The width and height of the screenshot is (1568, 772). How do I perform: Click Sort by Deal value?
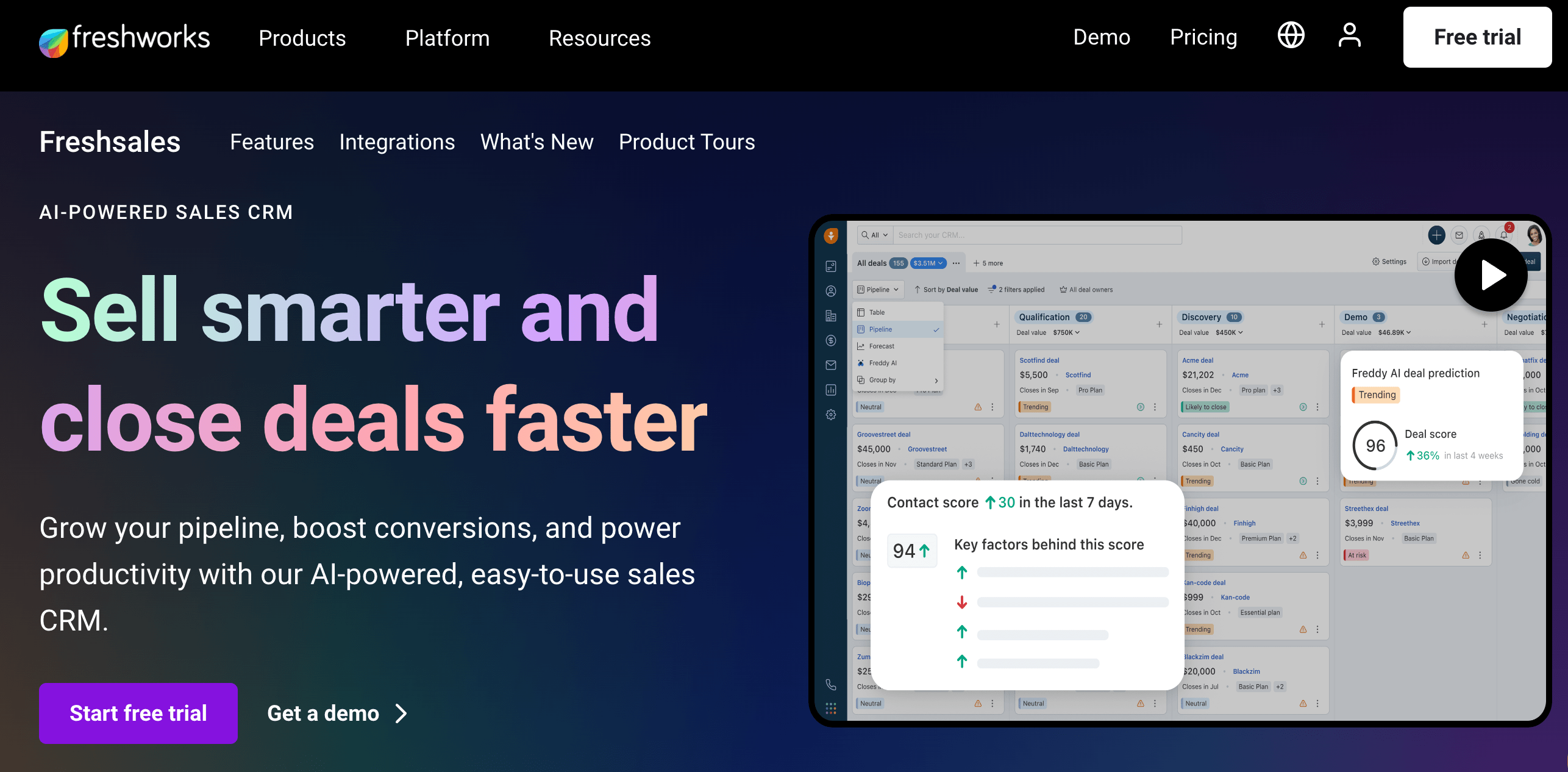946,290
